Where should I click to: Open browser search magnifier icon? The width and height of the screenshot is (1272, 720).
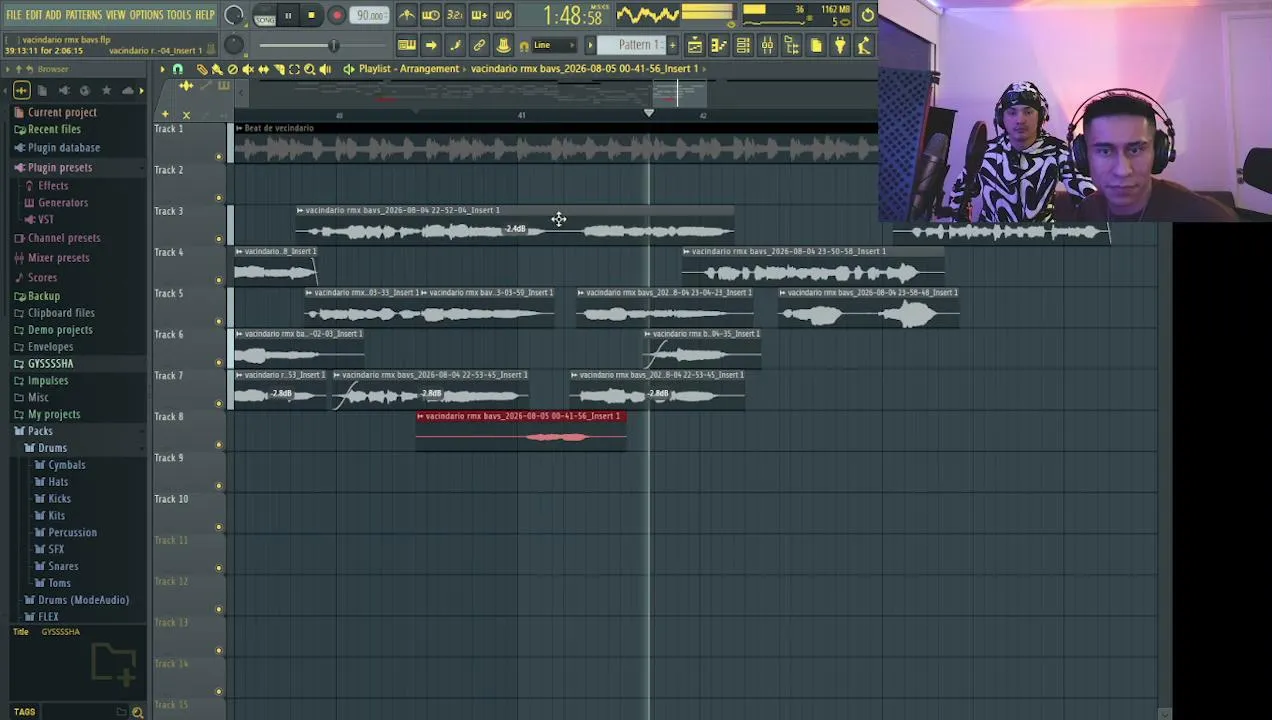click(x=137, y=712)
